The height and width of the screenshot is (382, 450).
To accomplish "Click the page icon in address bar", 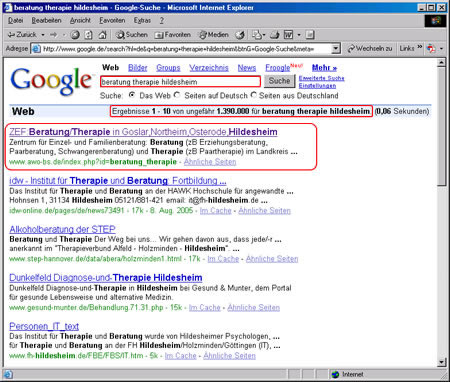I will click(x=36, y=49).
